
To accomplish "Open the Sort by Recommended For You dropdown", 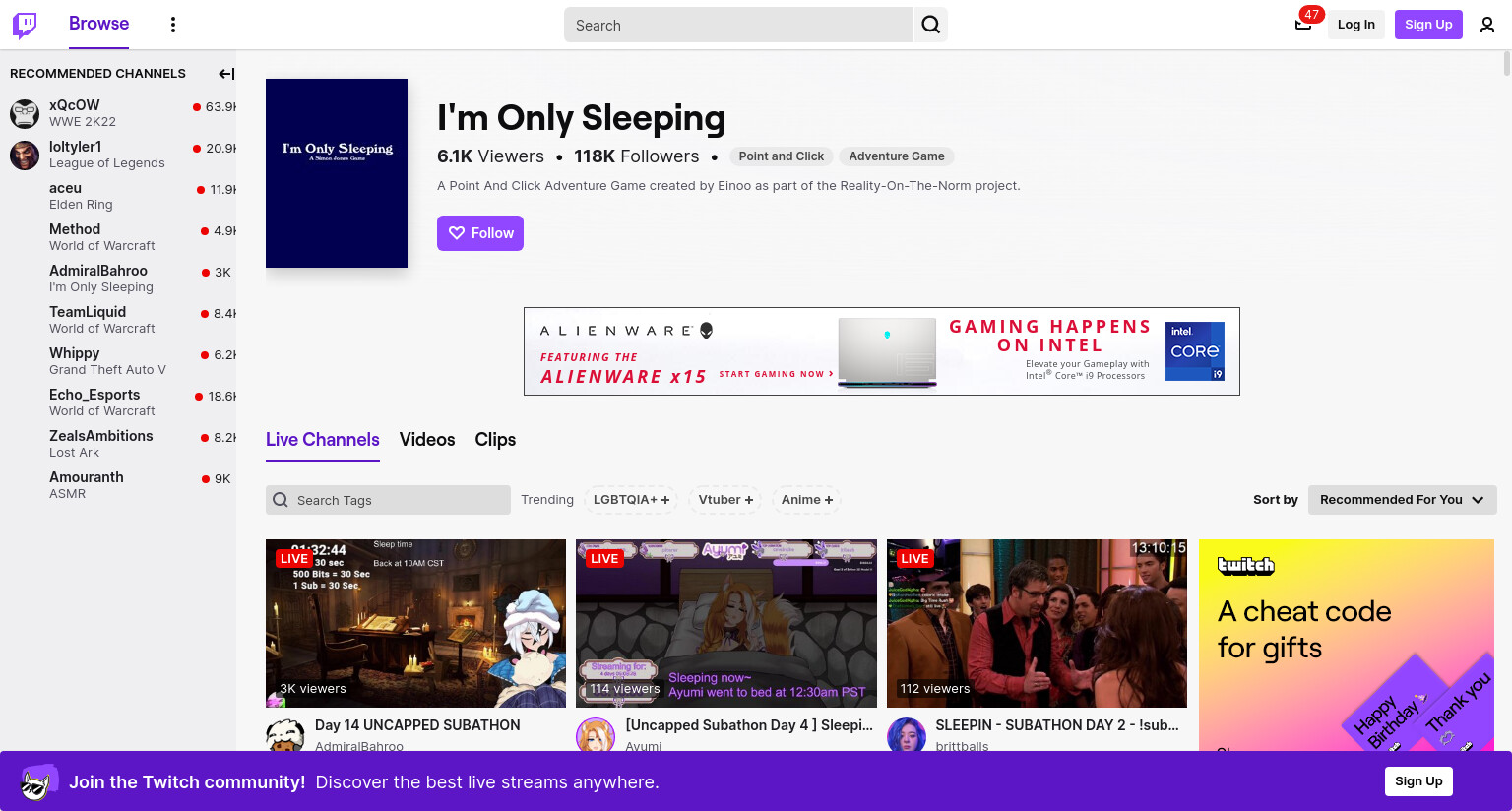I will point(1402,500).
